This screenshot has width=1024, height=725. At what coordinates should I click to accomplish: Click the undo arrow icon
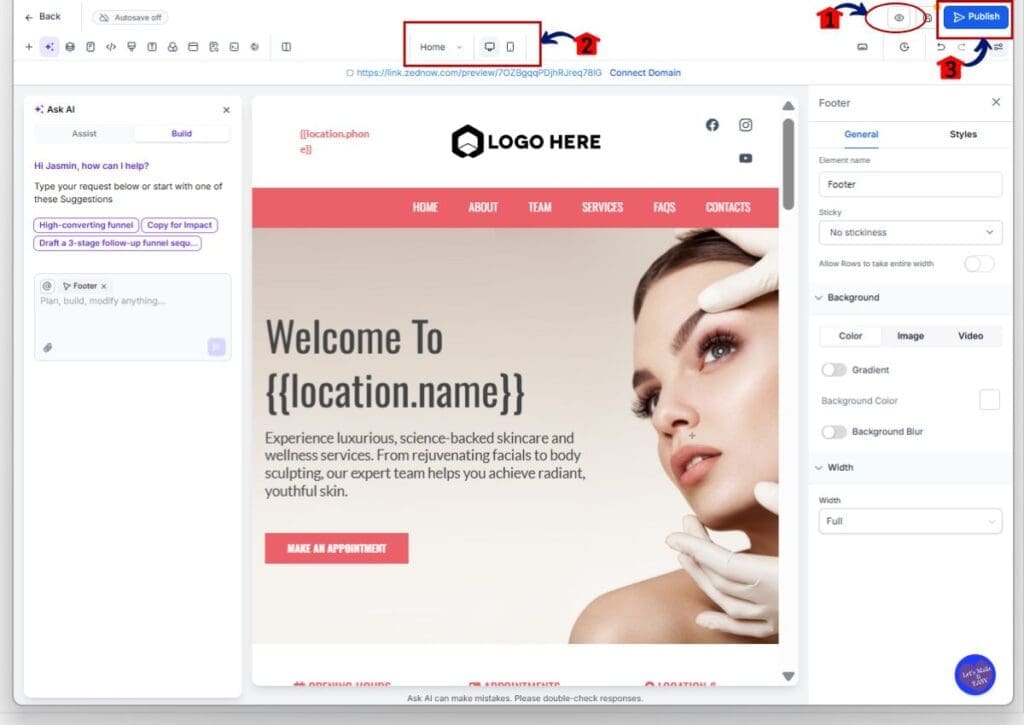(940, 47)
